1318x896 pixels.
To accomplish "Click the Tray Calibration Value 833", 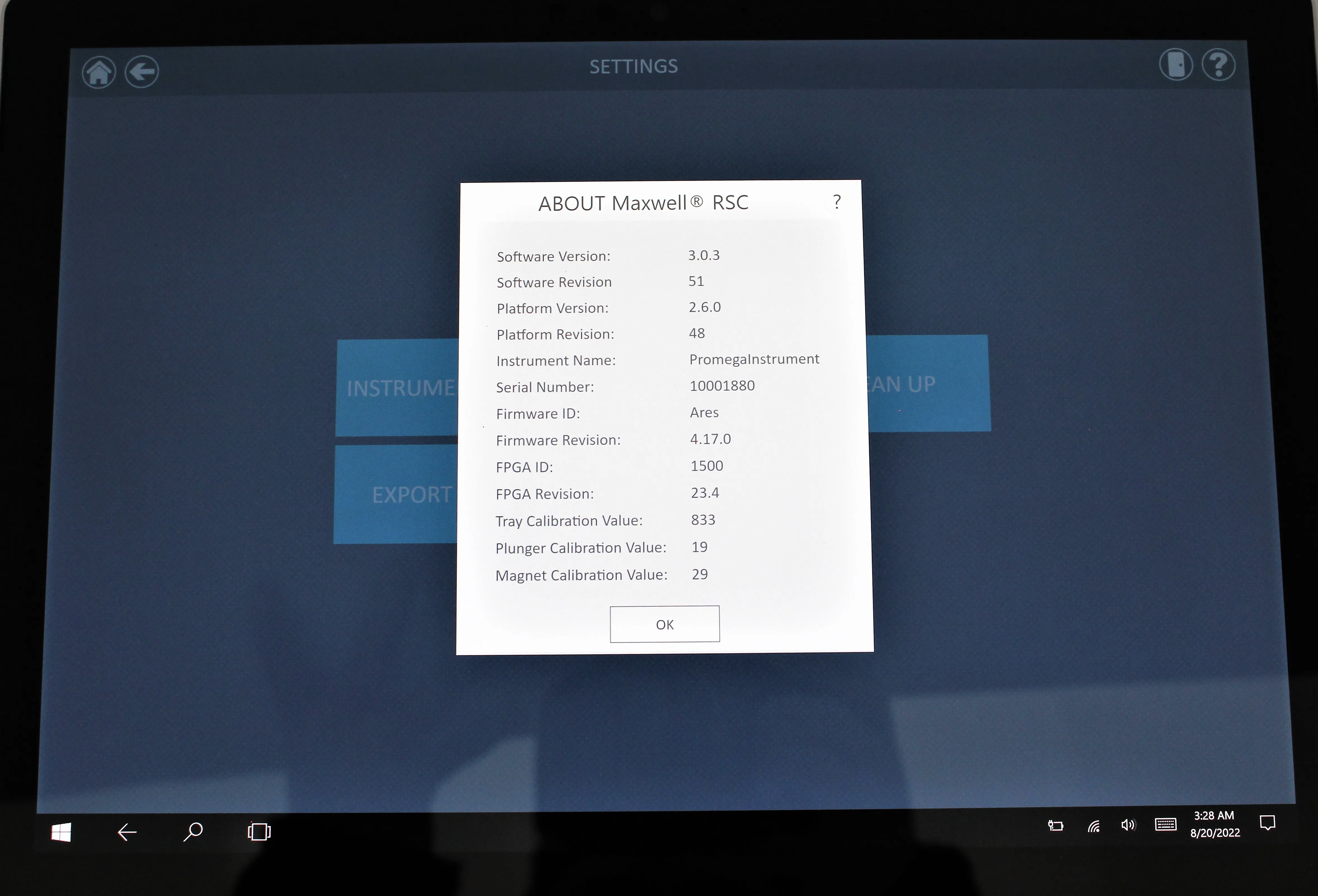I will 703,520.
